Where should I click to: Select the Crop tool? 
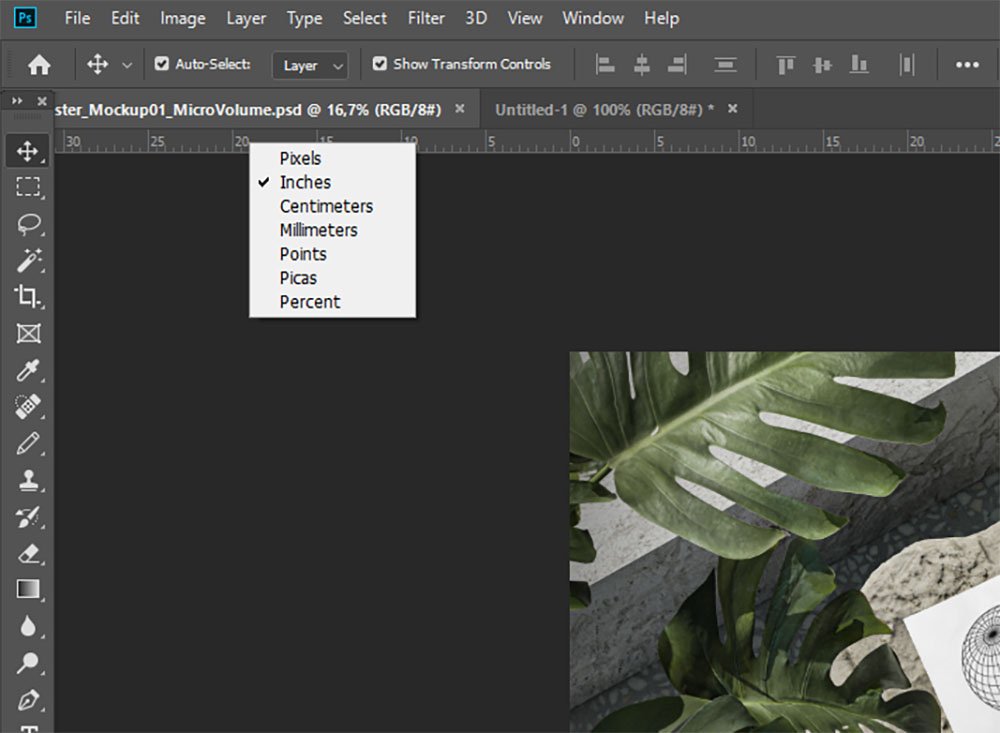[28, 297]
